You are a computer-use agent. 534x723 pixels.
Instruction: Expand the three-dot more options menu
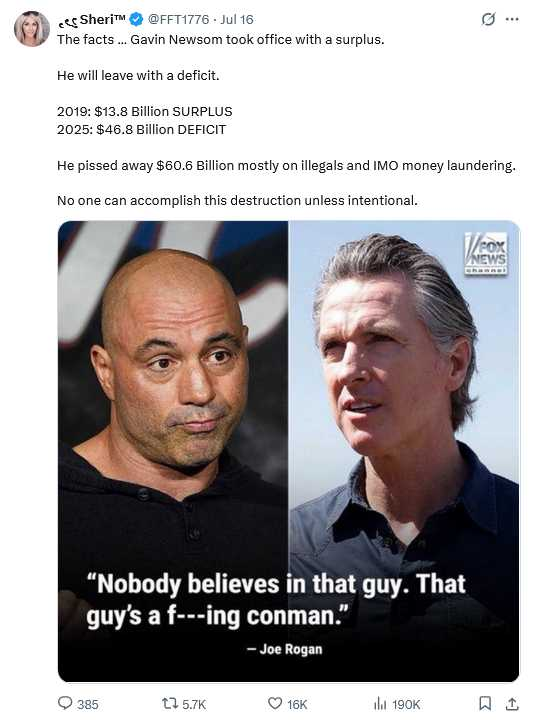(512, 19)
